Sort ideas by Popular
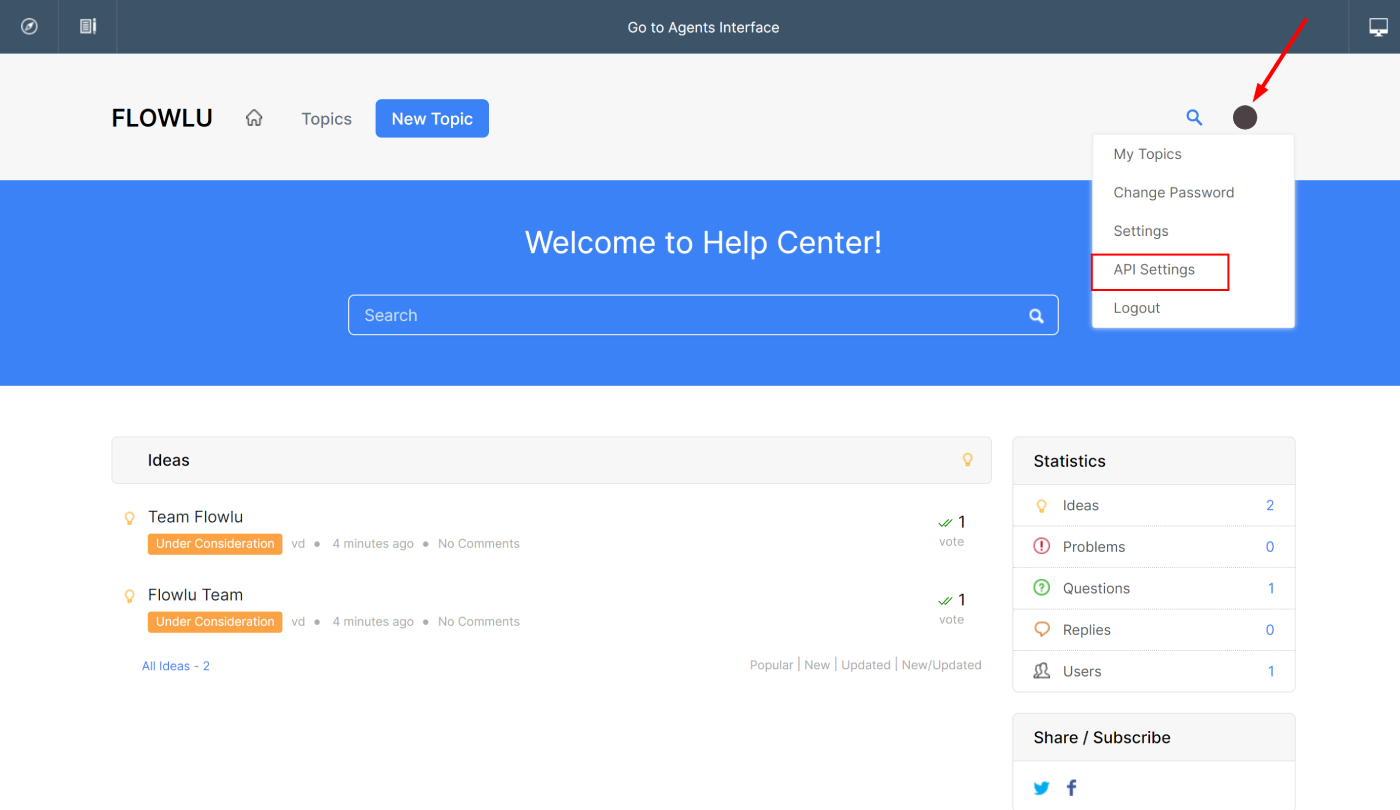 pyautogui.click(x=771, y=665)
